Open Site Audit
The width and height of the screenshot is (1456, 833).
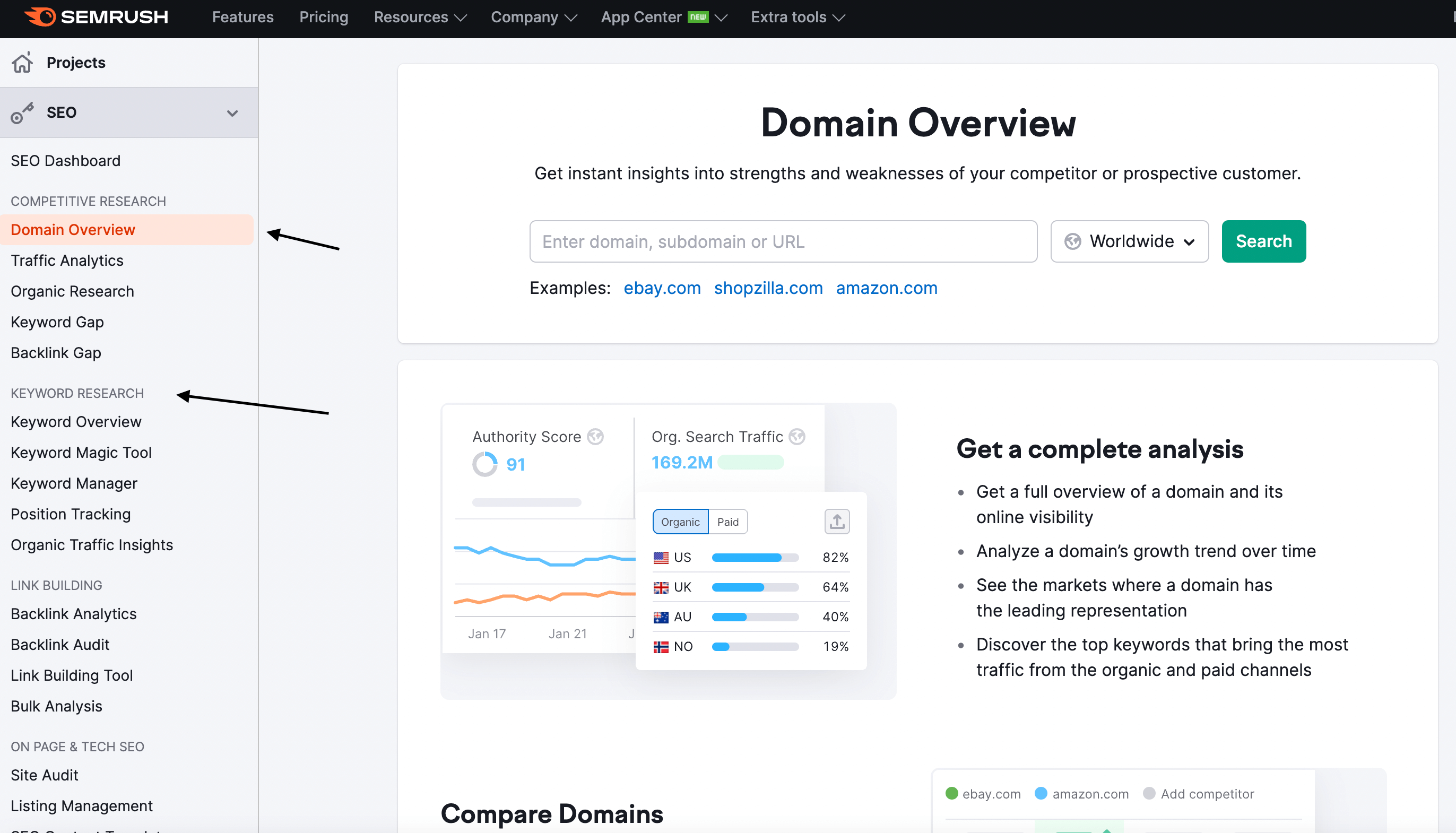pos(45,775)
